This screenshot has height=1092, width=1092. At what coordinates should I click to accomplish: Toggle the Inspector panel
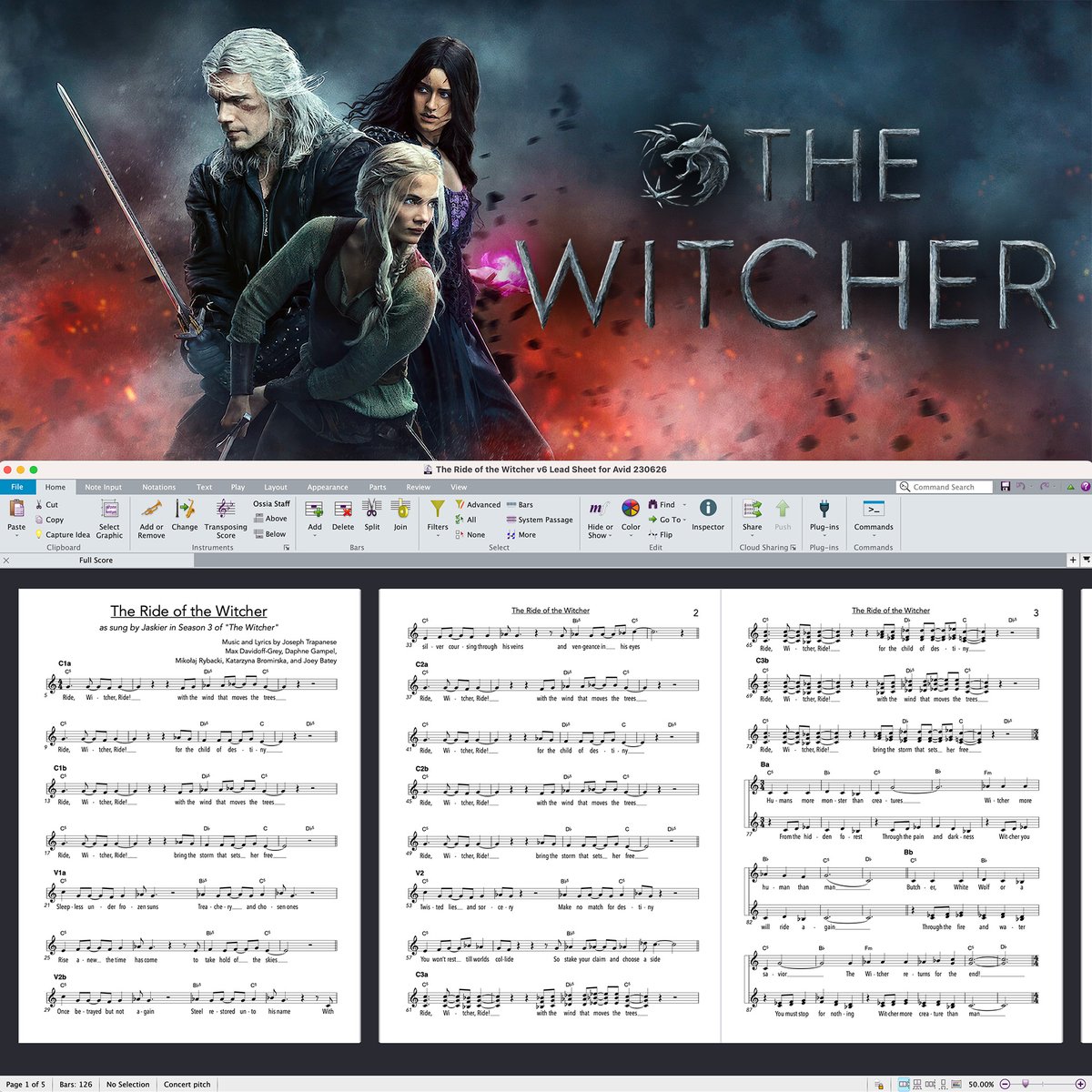(x=708, y=515)
